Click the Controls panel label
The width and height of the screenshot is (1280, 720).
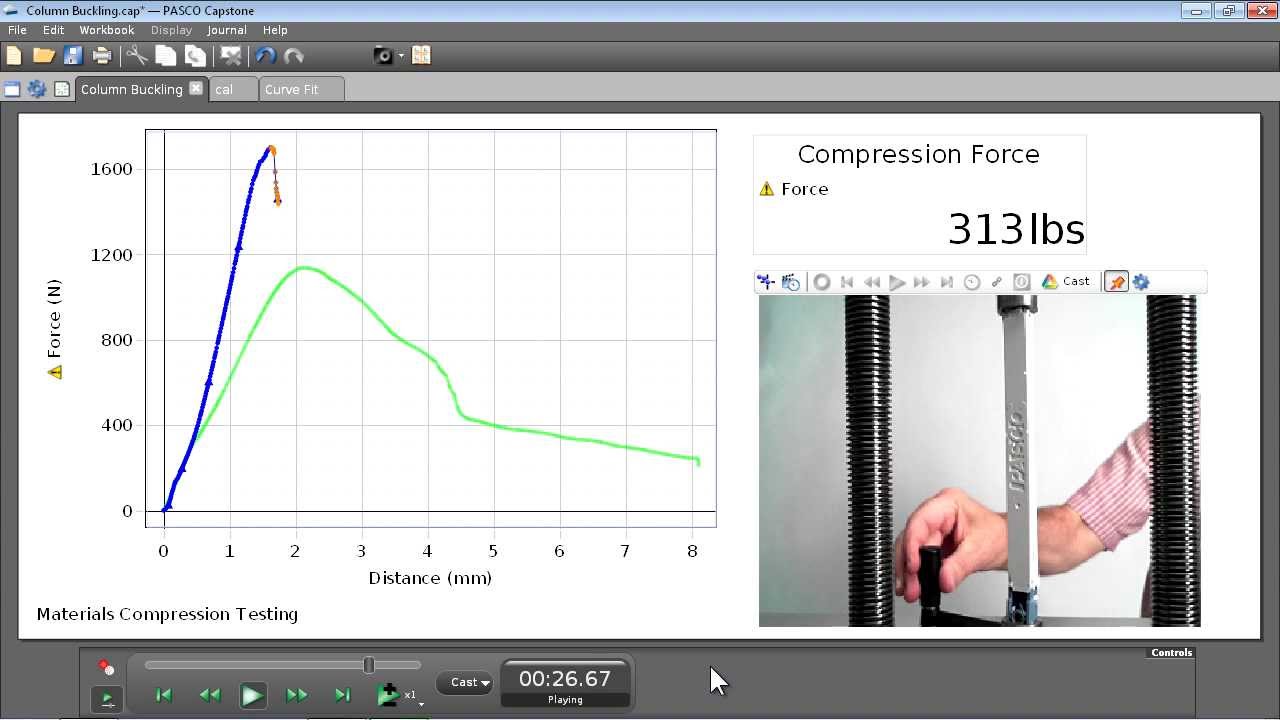click(x=1171, y=653)
